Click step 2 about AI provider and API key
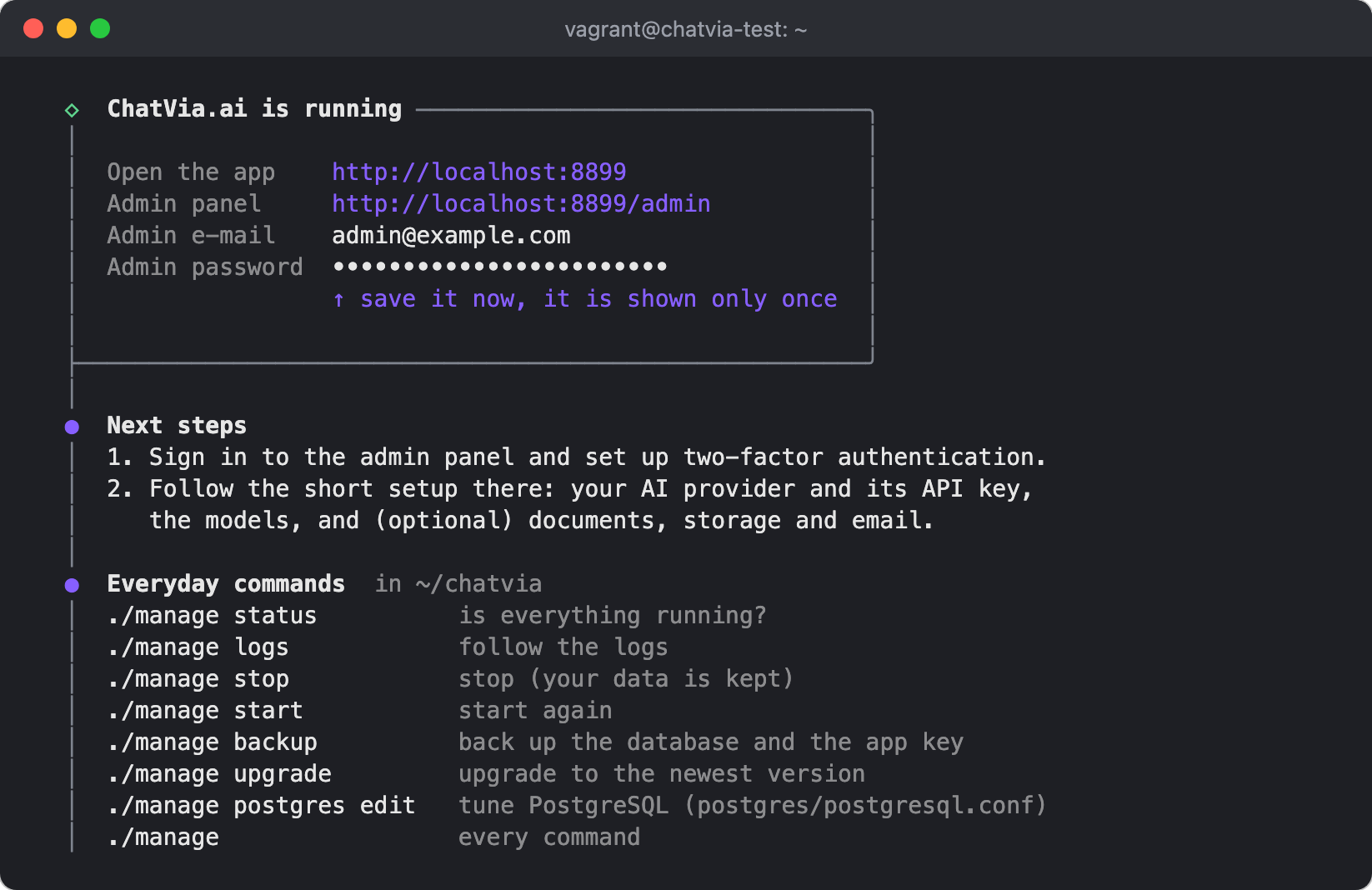The width and height of the screenshot is (1372, 890). (x=570, y=488)
